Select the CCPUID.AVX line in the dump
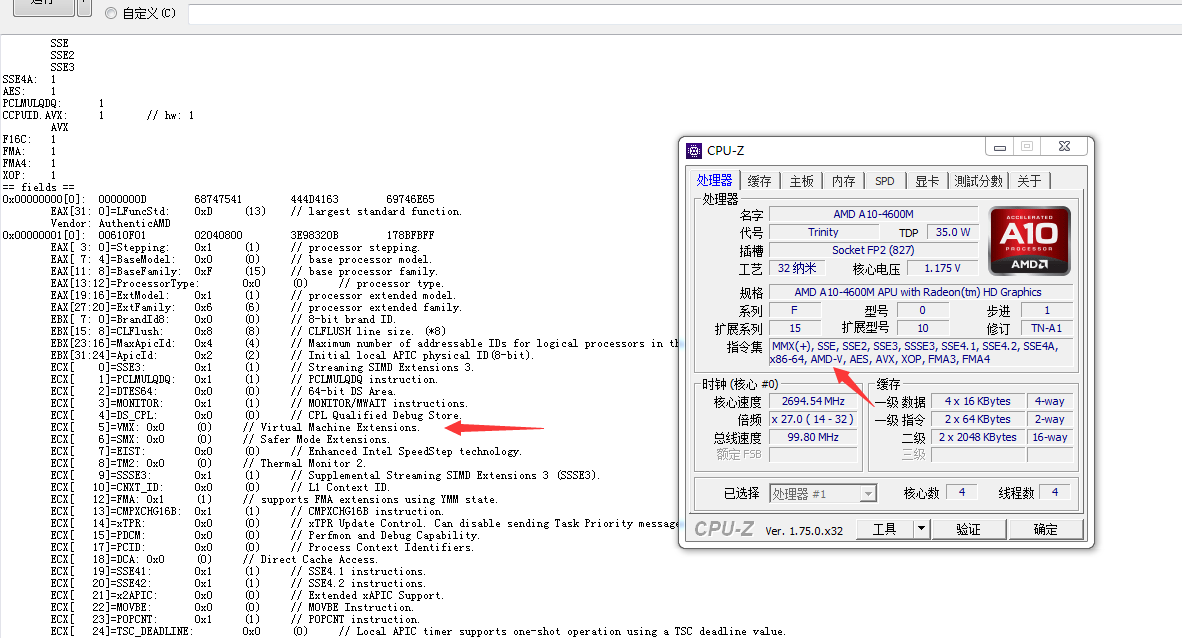Viewport: 1182px width, 638px height. (98, 115)
